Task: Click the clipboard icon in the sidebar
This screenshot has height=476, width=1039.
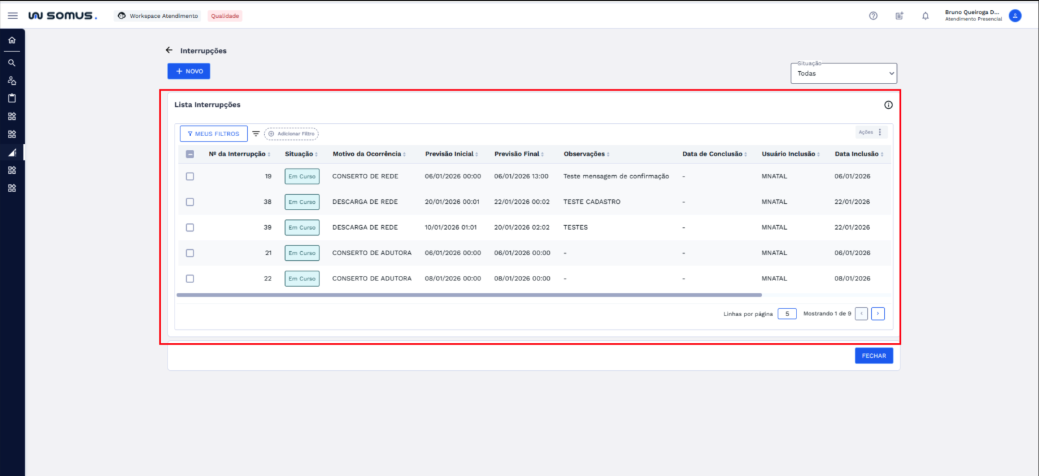Action: click(12, 98)
